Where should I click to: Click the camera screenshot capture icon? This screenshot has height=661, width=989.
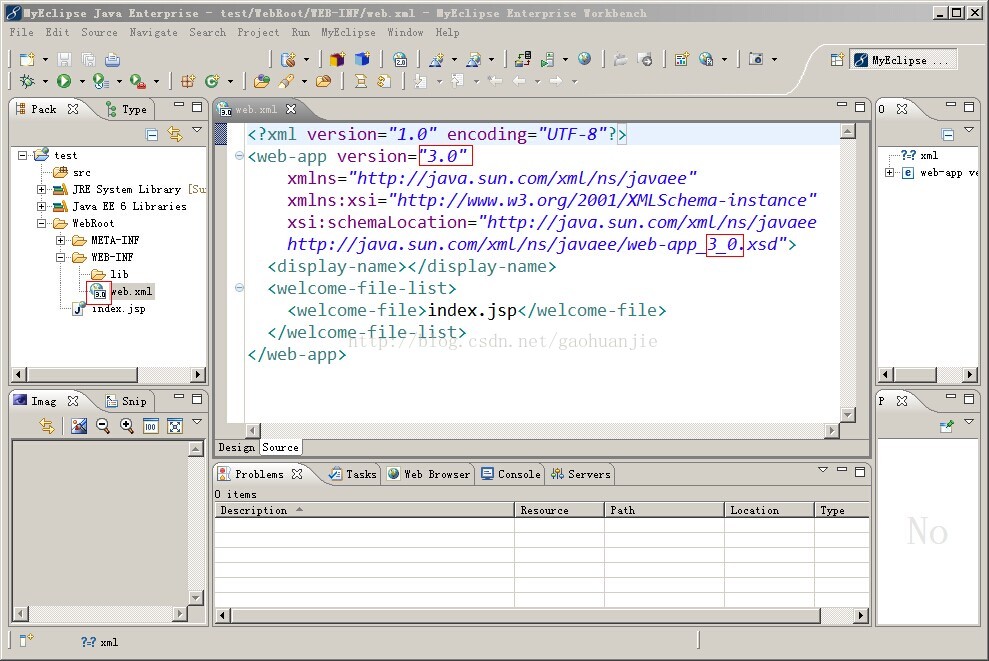point(756,59)
